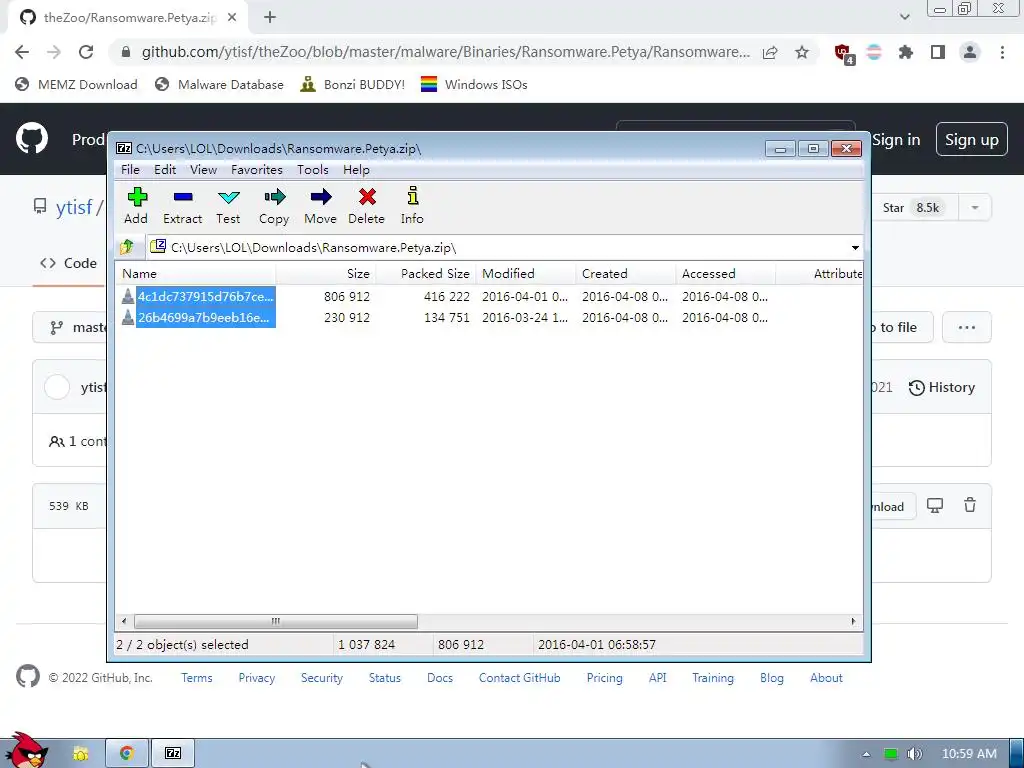Open the Tools menu in 7-Zip
Screen dimensions: 1024x768
[x=312, y=170]
